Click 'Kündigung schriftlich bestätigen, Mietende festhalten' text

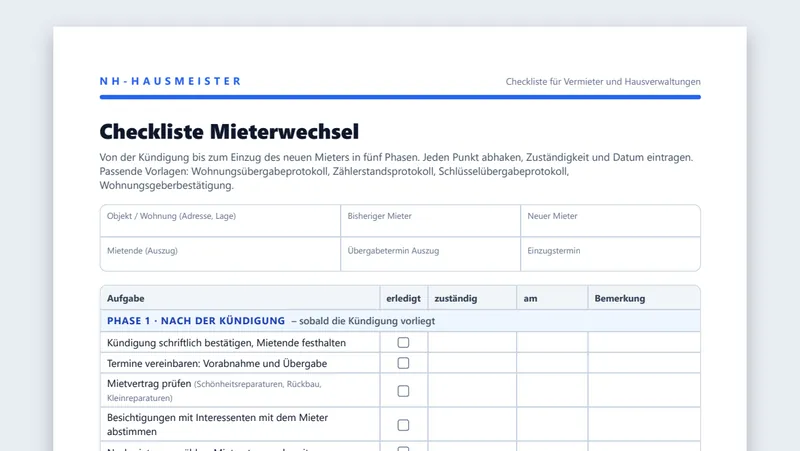[x=227, y=343]
